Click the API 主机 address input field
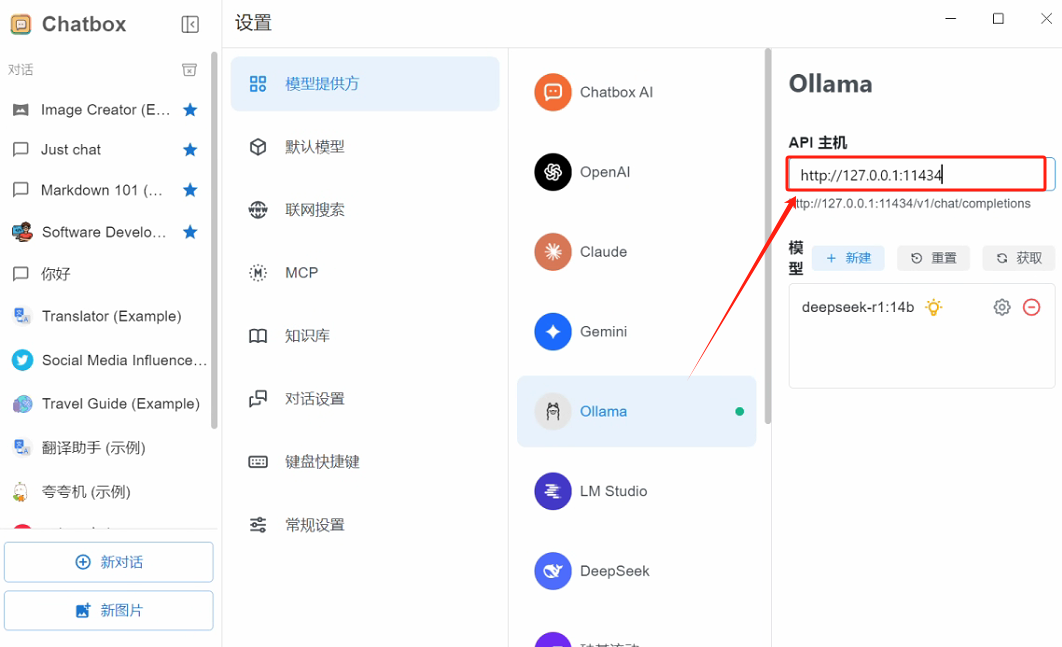Viewport: 1062px width, 647px height. pos(921,175)
